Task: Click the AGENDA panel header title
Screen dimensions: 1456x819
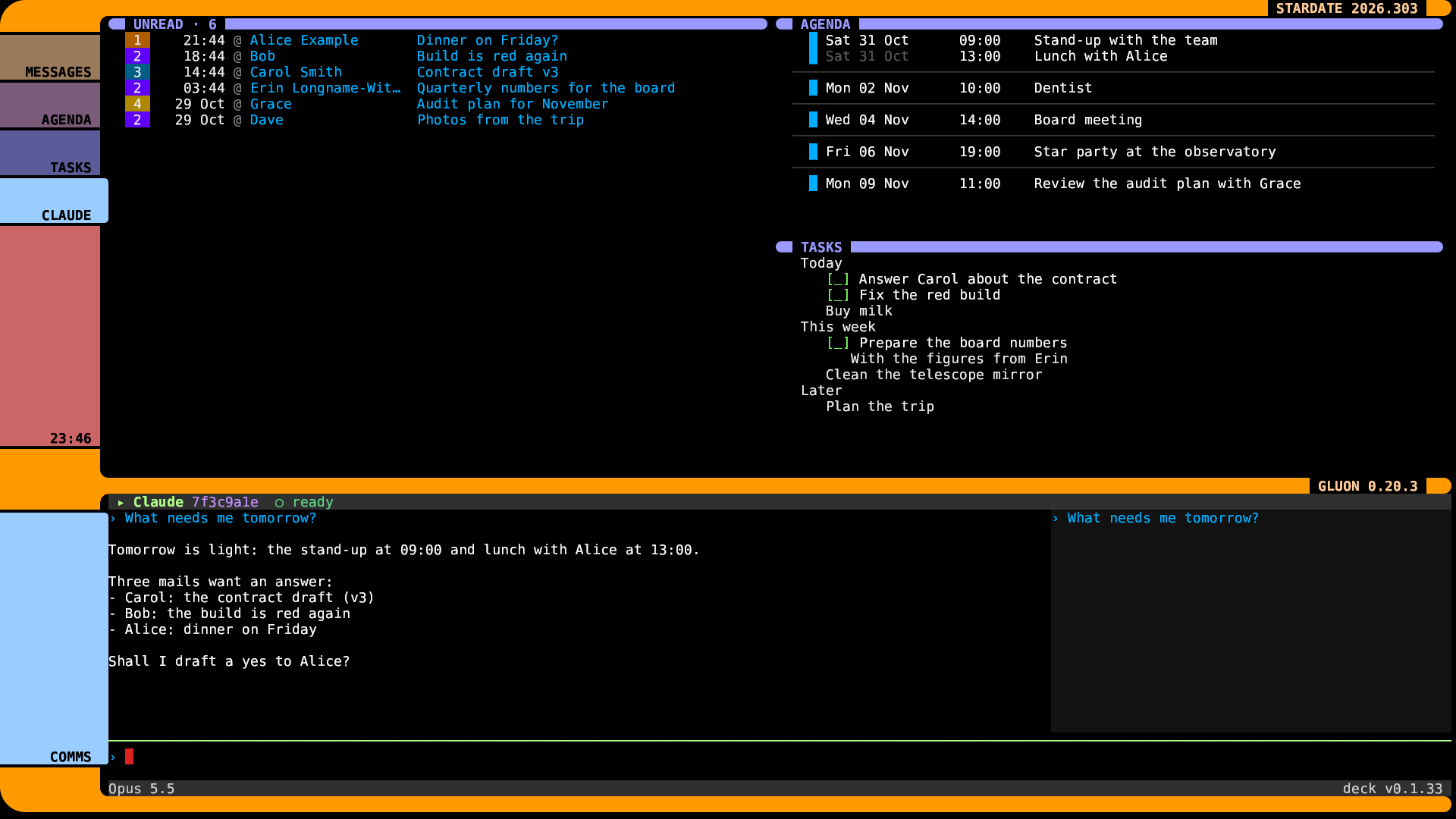Action: coord(825,24)
